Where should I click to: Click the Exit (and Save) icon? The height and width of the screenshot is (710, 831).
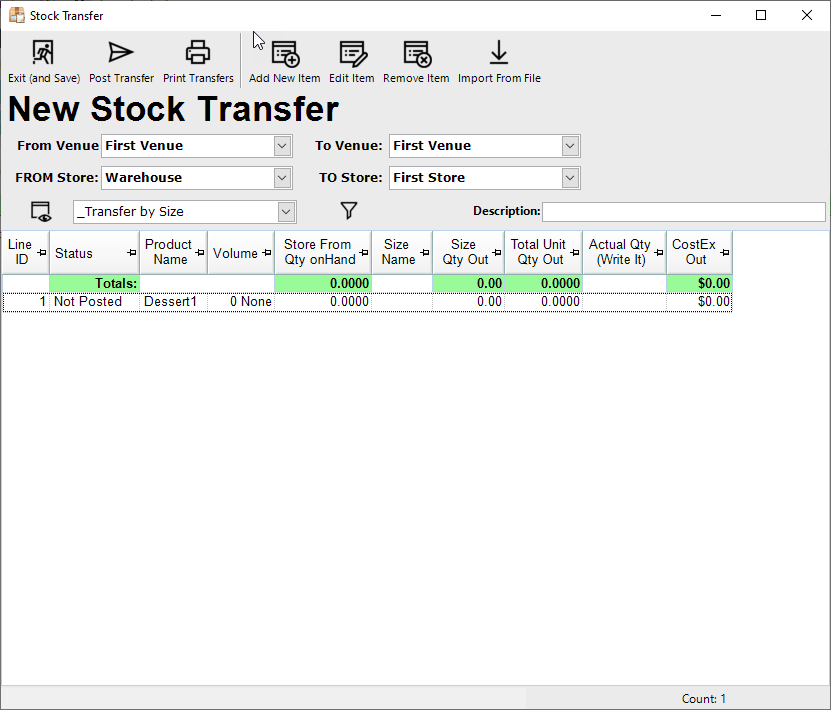tap(43, 54)
